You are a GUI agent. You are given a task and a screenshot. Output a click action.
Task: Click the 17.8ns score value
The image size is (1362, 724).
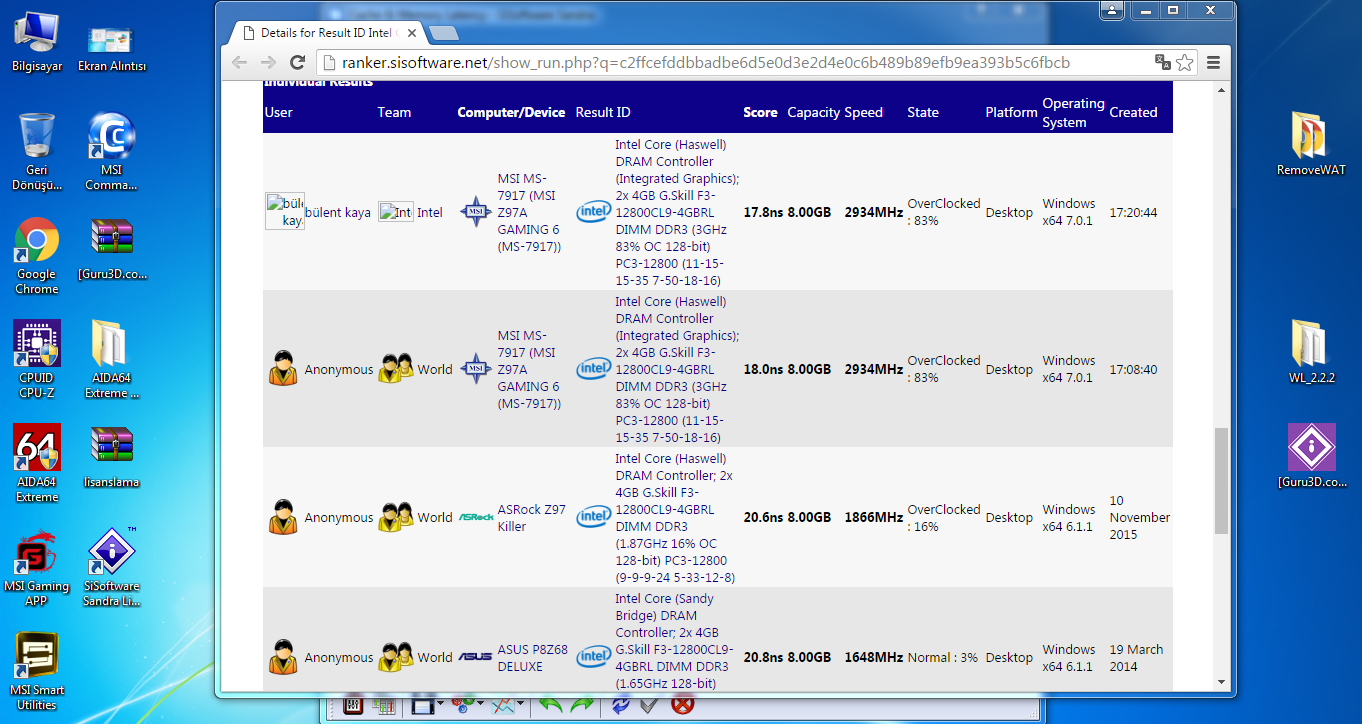point(763,212)
